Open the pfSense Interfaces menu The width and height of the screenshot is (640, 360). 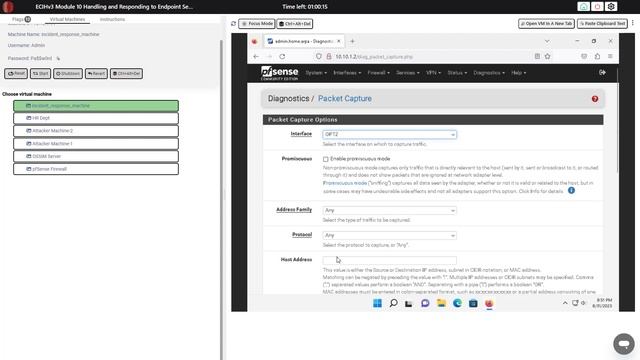click(x=347, y=73)
